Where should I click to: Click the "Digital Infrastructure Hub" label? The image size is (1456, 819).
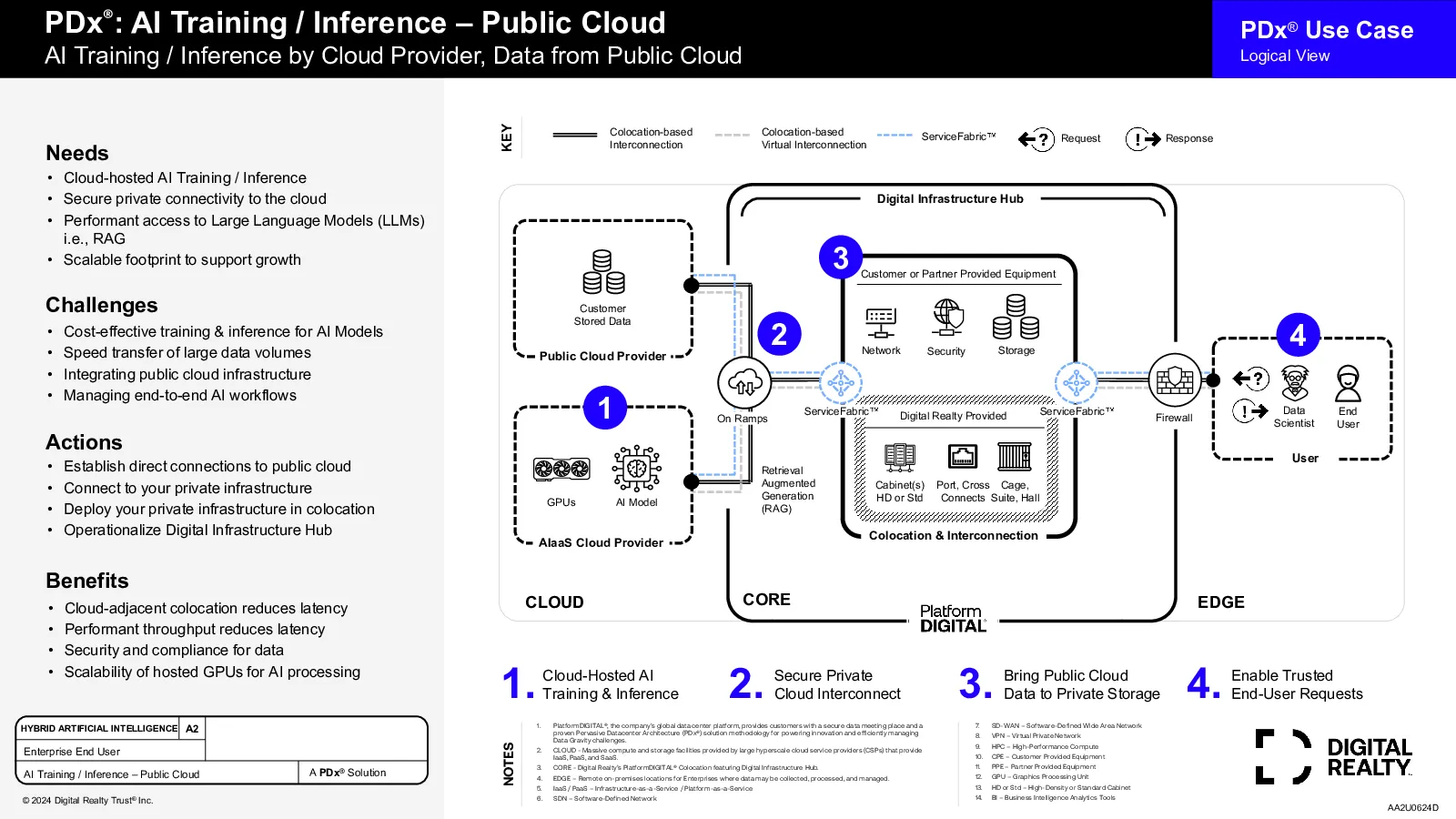[950, 198]
